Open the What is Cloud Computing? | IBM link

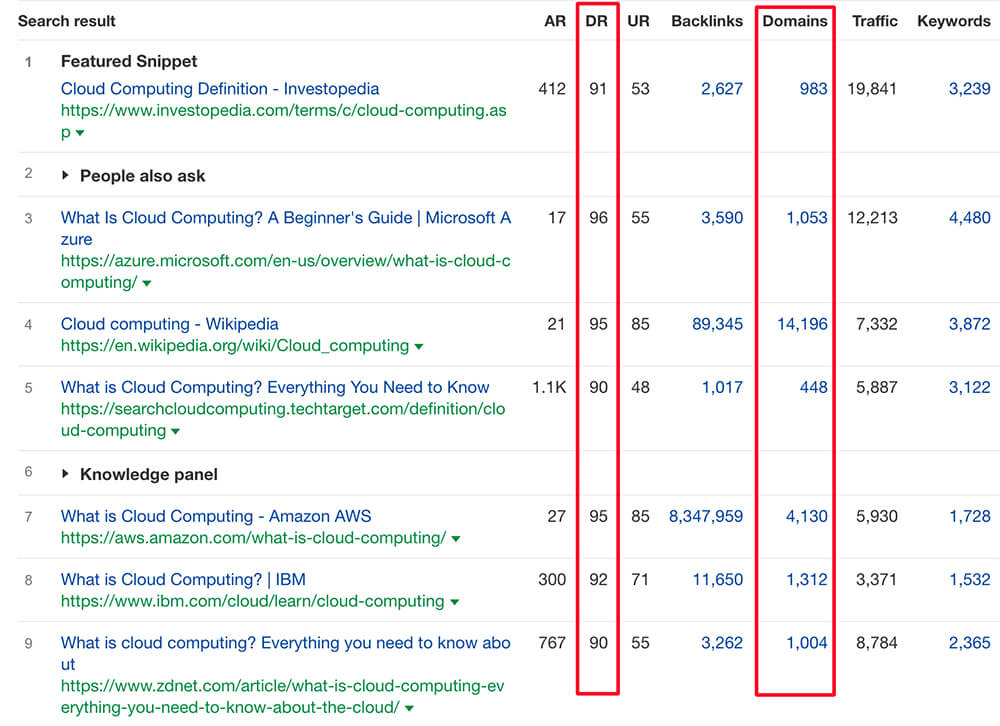183,579
